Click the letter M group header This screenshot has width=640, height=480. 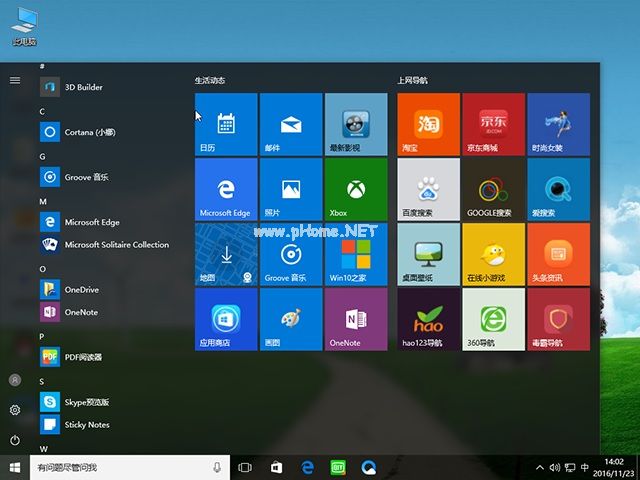point(43,201)
